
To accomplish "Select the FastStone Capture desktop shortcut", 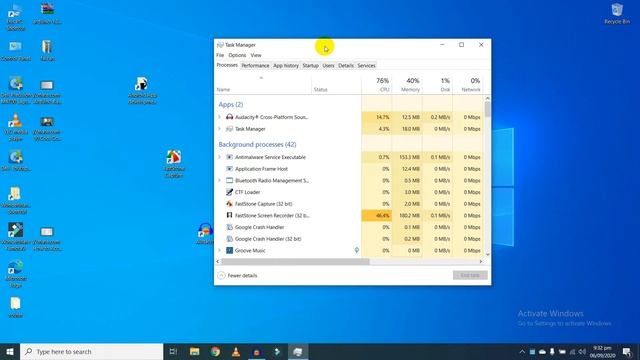I will coord(174,164).
